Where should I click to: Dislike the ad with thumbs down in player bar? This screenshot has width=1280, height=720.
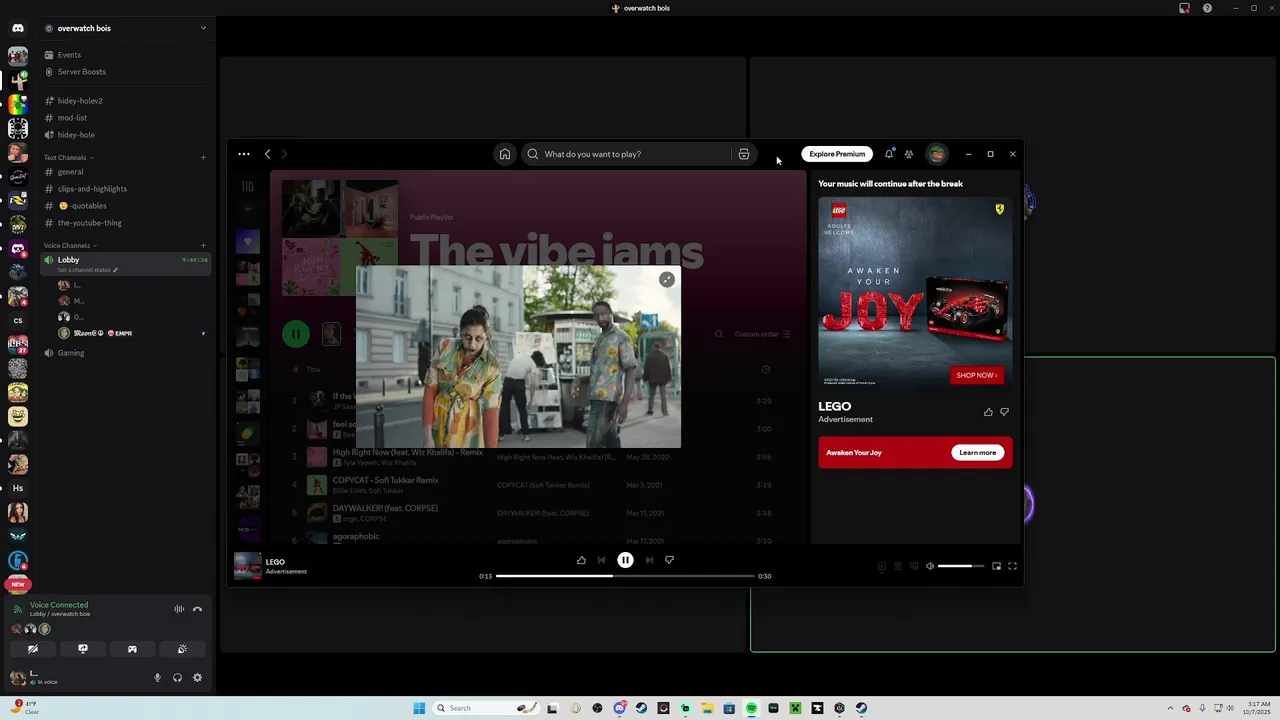pos(669,560)
